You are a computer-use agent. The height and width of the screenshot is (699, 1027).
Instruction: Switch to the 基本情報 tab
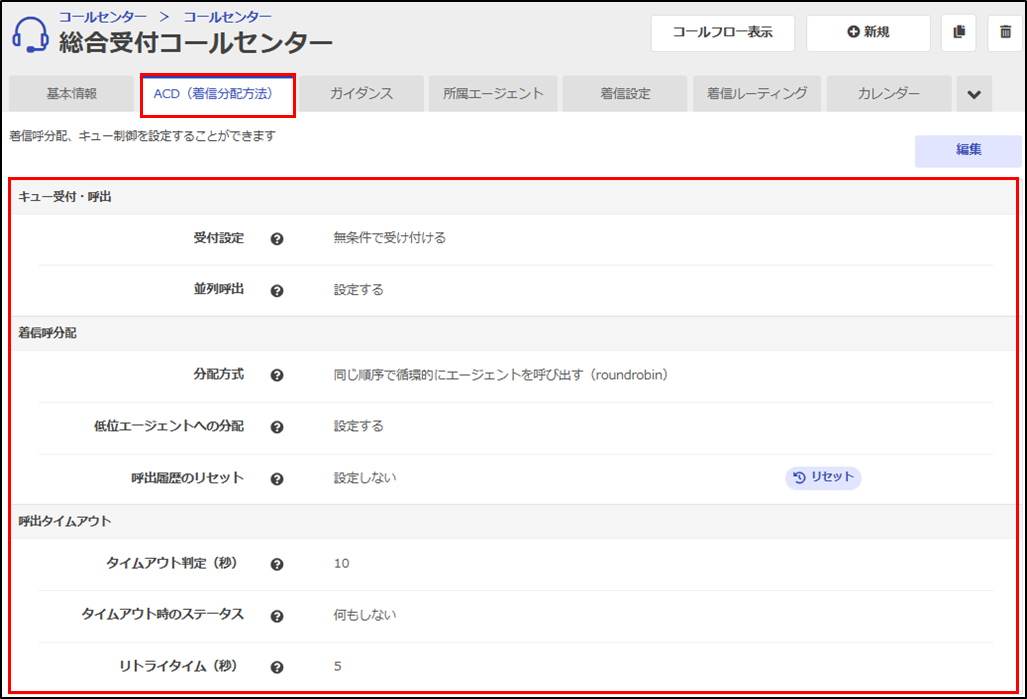click(x=71, y=94)
